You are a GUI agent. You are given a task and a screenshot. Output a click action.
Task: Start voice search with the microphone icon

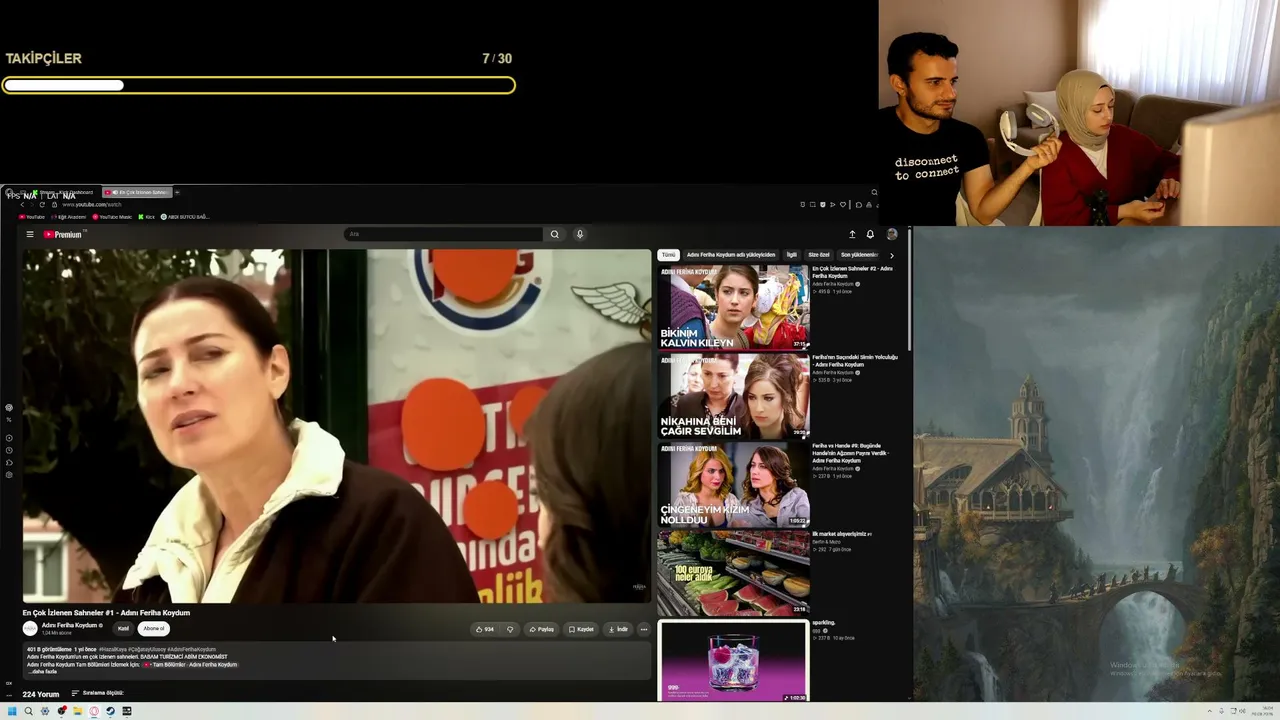click(579, 235)
